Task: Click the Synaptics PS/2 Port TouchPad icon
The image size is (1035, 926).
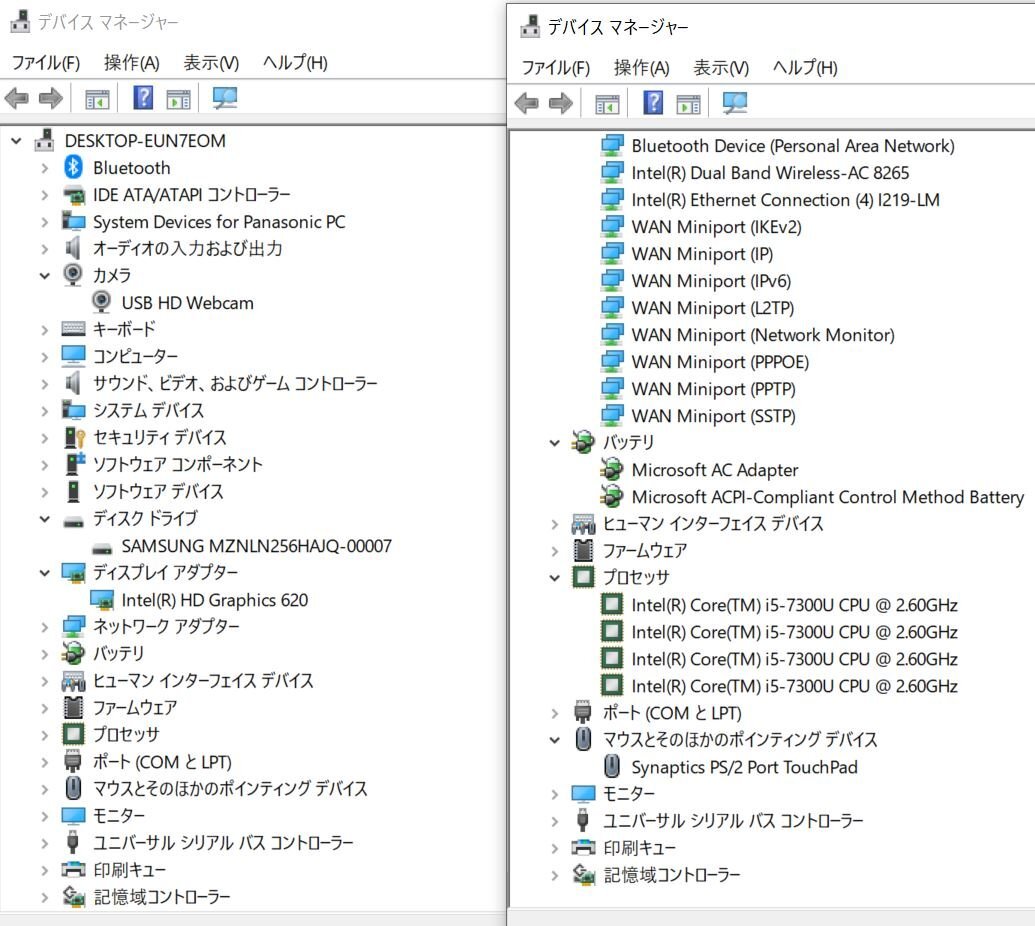Action: click(612, 767)
